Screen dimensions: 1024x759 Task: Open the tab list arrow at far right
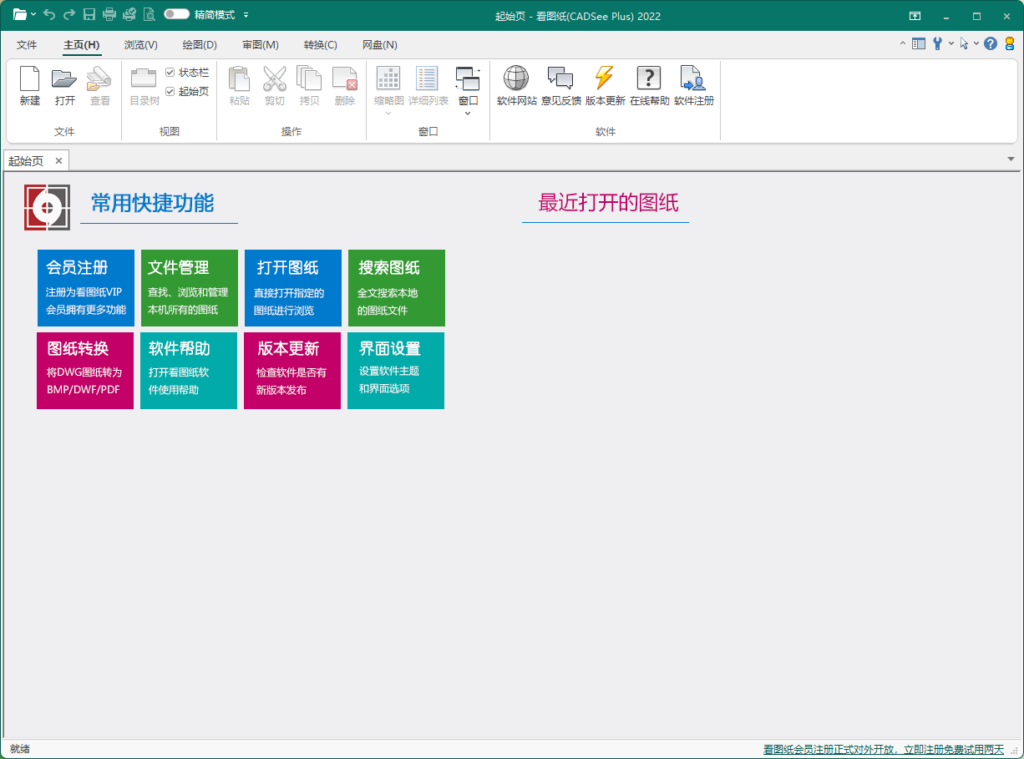pyautogui.click(x=1011, y=159)
